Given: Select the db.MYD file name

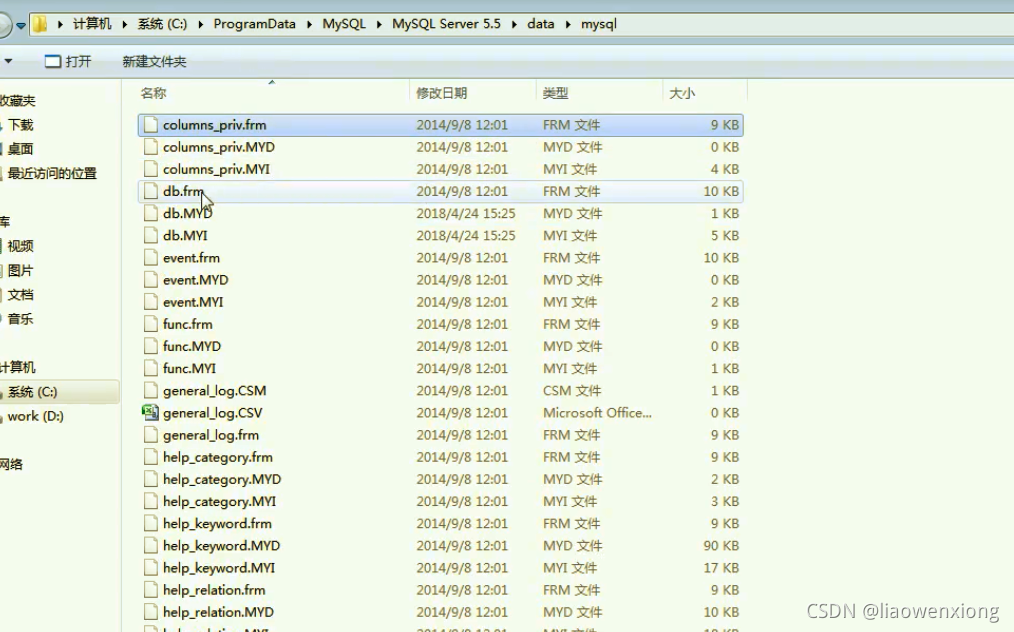Looking at the screenshot, I should tap(188, 213).
